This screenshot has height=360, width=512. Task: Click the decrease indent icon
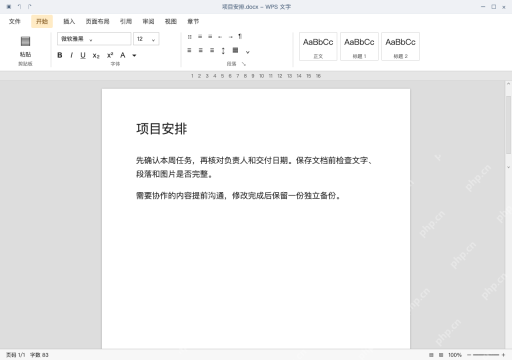220,37
